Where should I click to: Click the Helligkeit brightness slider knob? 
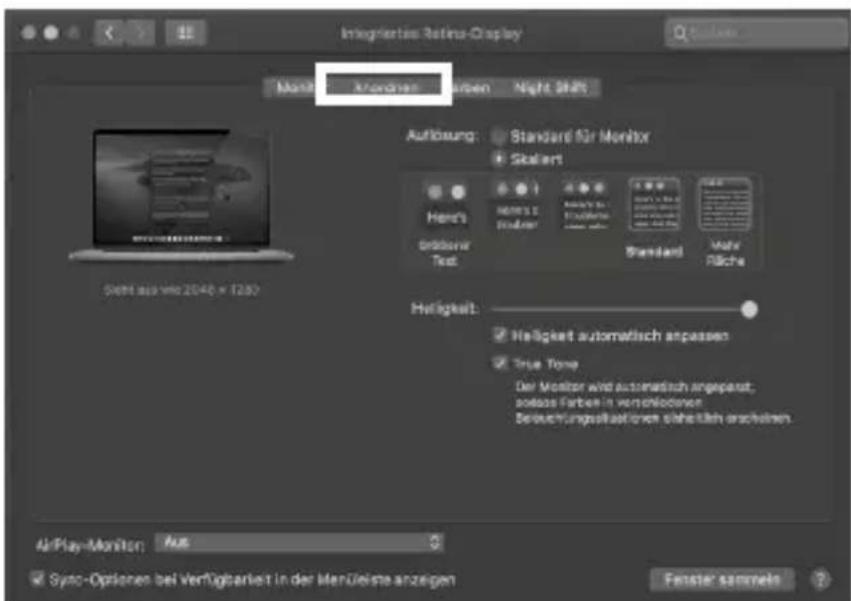(x=749, y=309)
